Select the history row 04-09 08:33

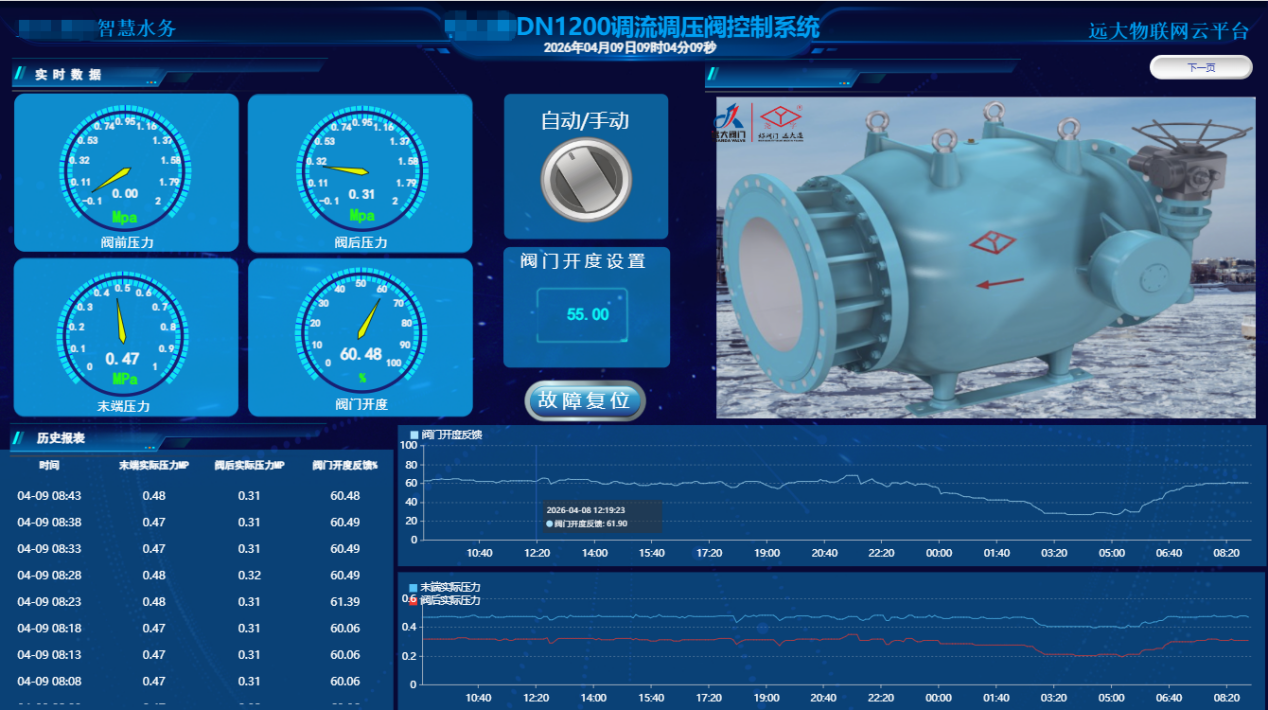click(197, 549)
